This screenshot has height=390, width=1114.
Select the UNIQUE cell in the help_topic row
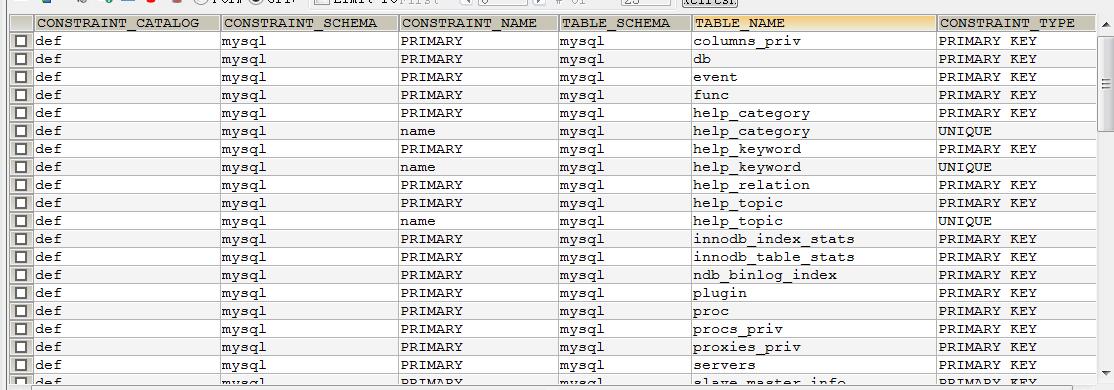(1016, 221)
